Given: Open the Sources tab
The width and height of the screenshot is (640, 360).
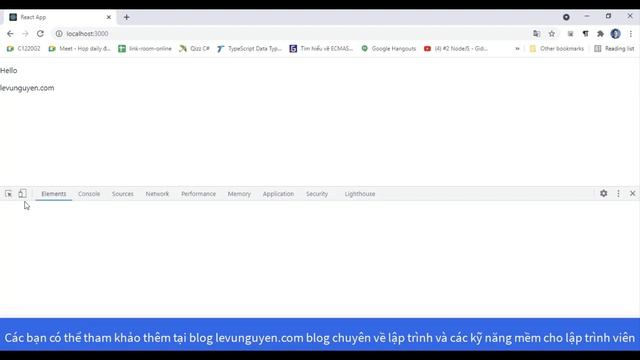Looking at the screenshot, I should pos(122,194).
